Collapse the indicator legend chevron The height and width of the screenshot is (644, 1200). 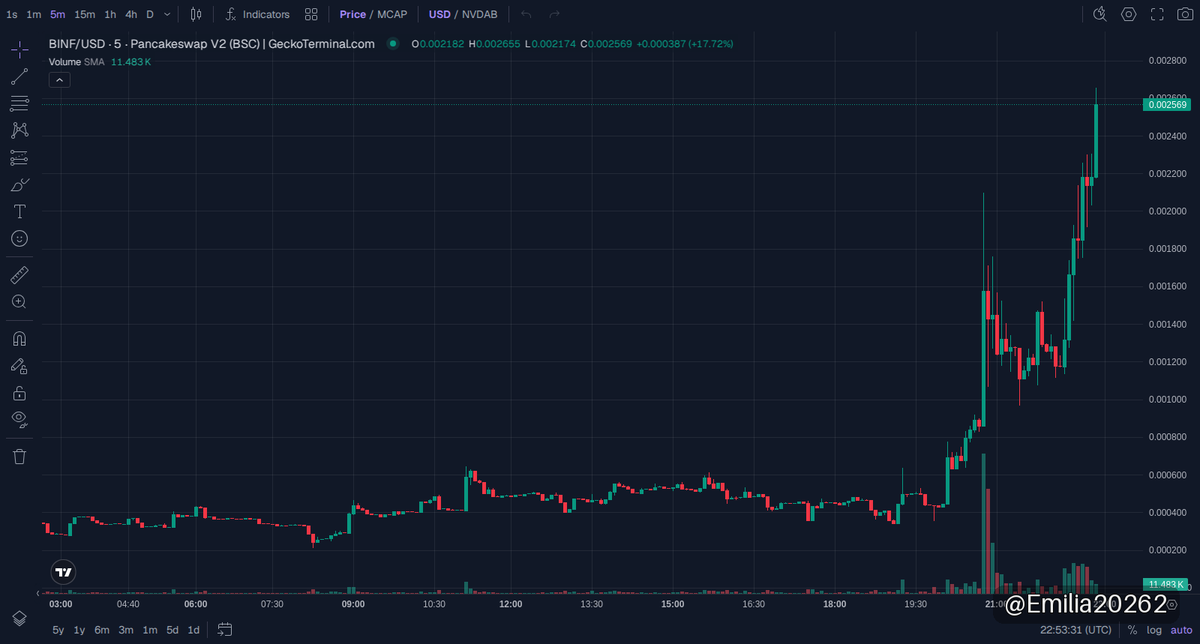pyautogui.click(x=59, y=80)
